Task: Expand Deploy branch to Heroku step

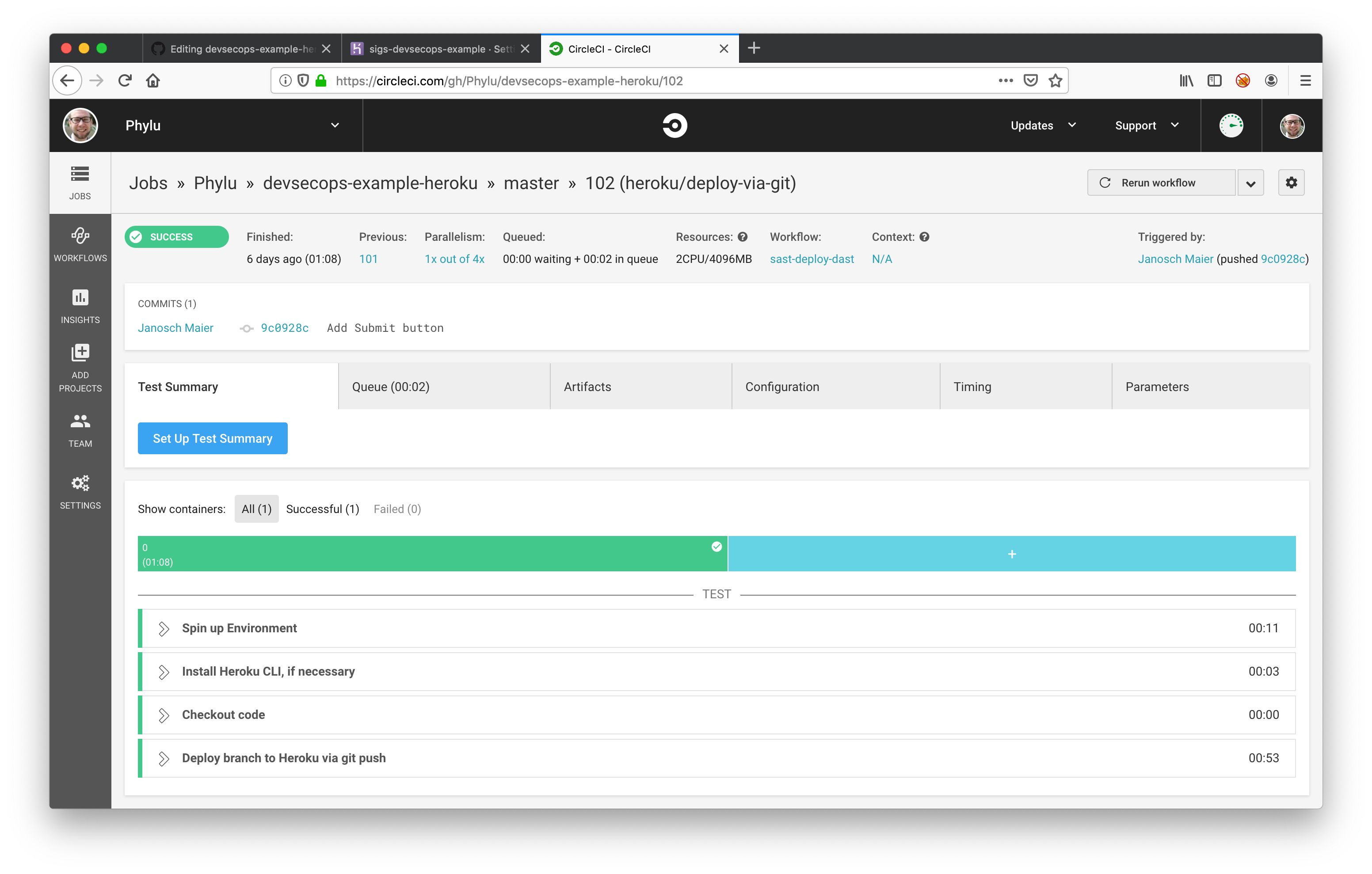Action: pos(164,758)
